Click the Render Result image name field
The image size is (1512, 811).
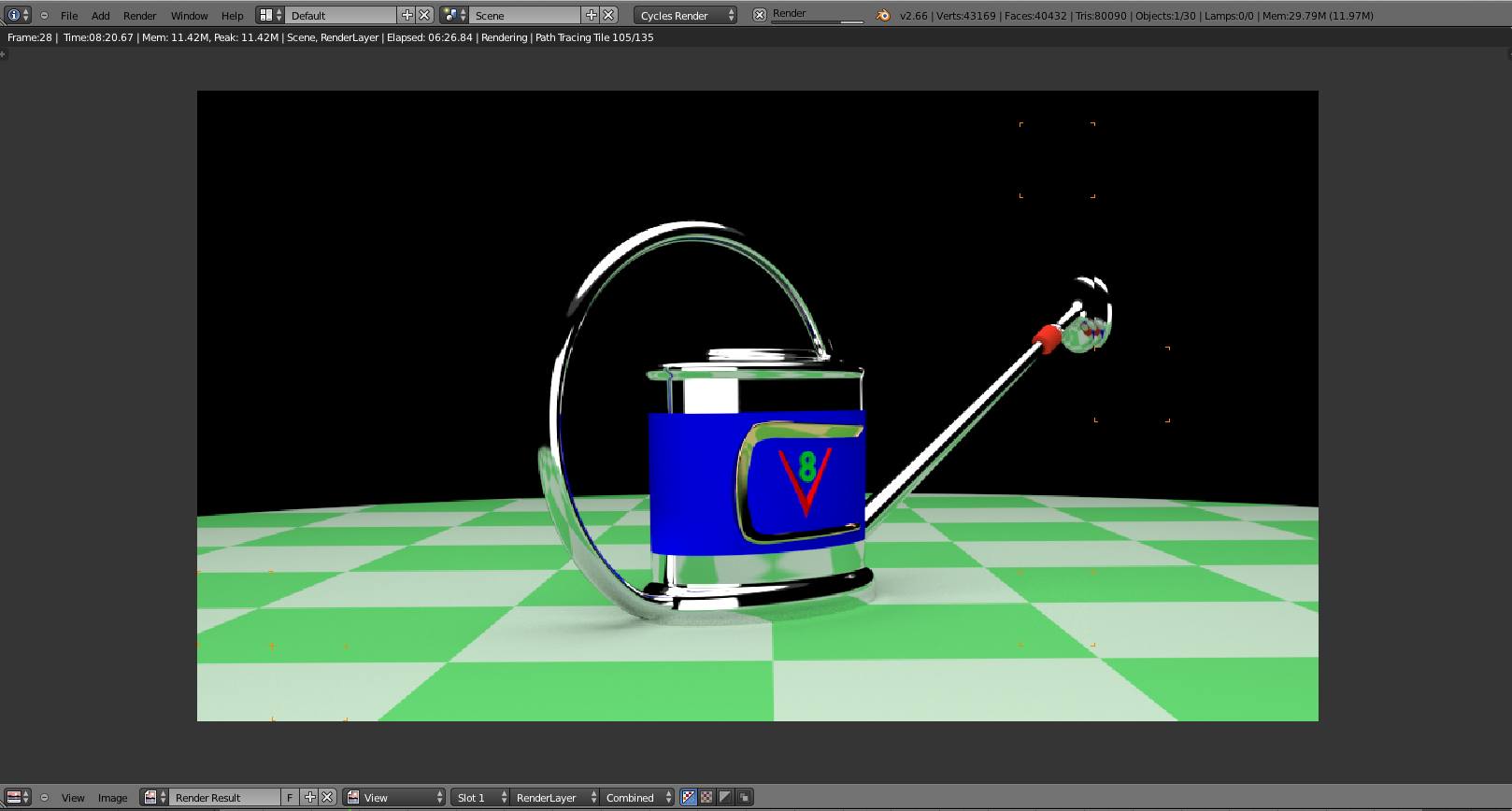pyautogui.click(x=225, y=797)
